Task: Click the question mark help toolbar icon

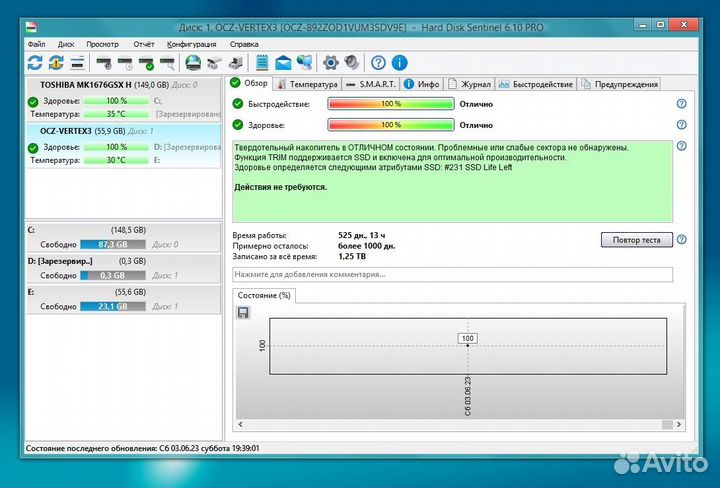Action: pos(378,62)
